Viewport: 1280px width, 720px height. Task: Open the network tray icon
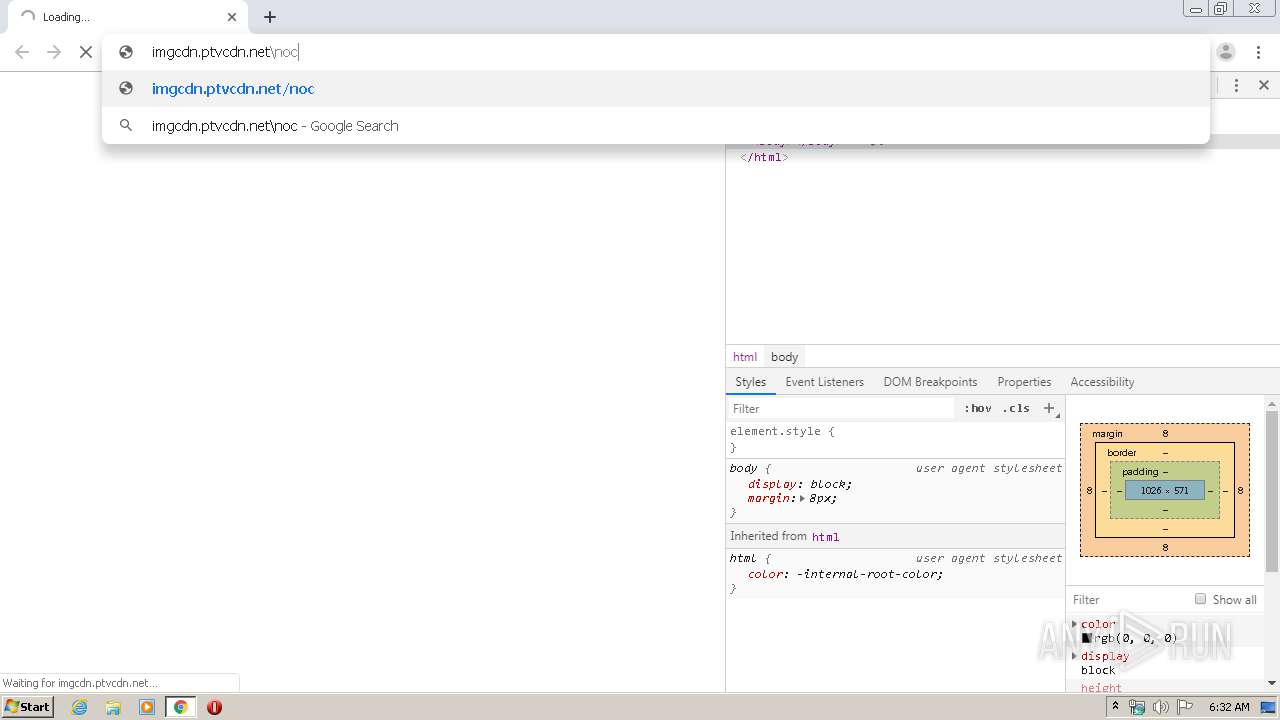tap(1137, 707)
